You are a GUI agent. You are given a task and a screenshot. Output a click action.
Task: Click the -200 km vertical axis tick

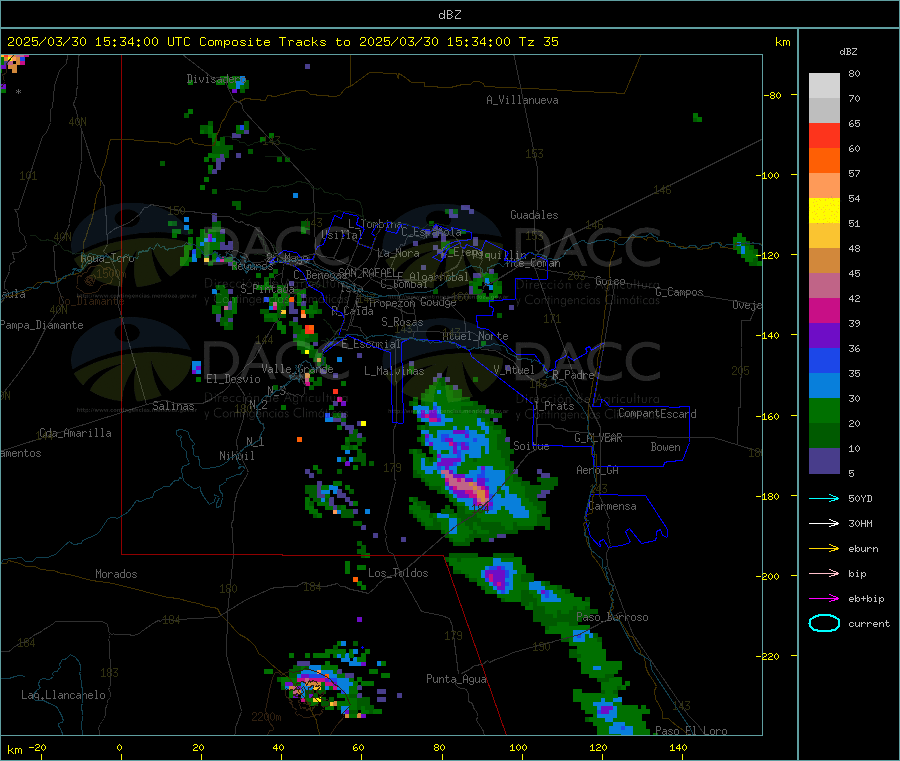pyautogui.click(x=769, y=576)
